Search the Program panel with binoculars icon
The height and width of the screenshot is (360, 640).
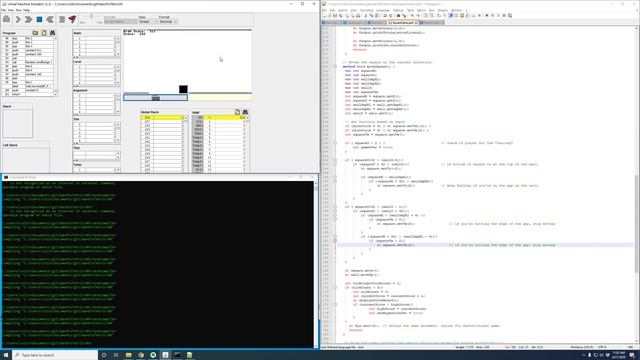pyautogui.click(x=52, y=33)
